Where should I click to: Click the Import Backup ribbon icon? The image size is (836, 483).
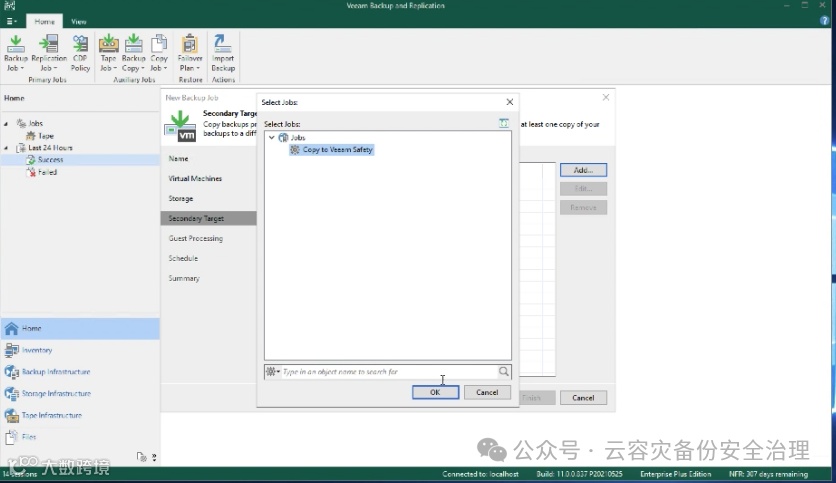(x=223, y=53)
